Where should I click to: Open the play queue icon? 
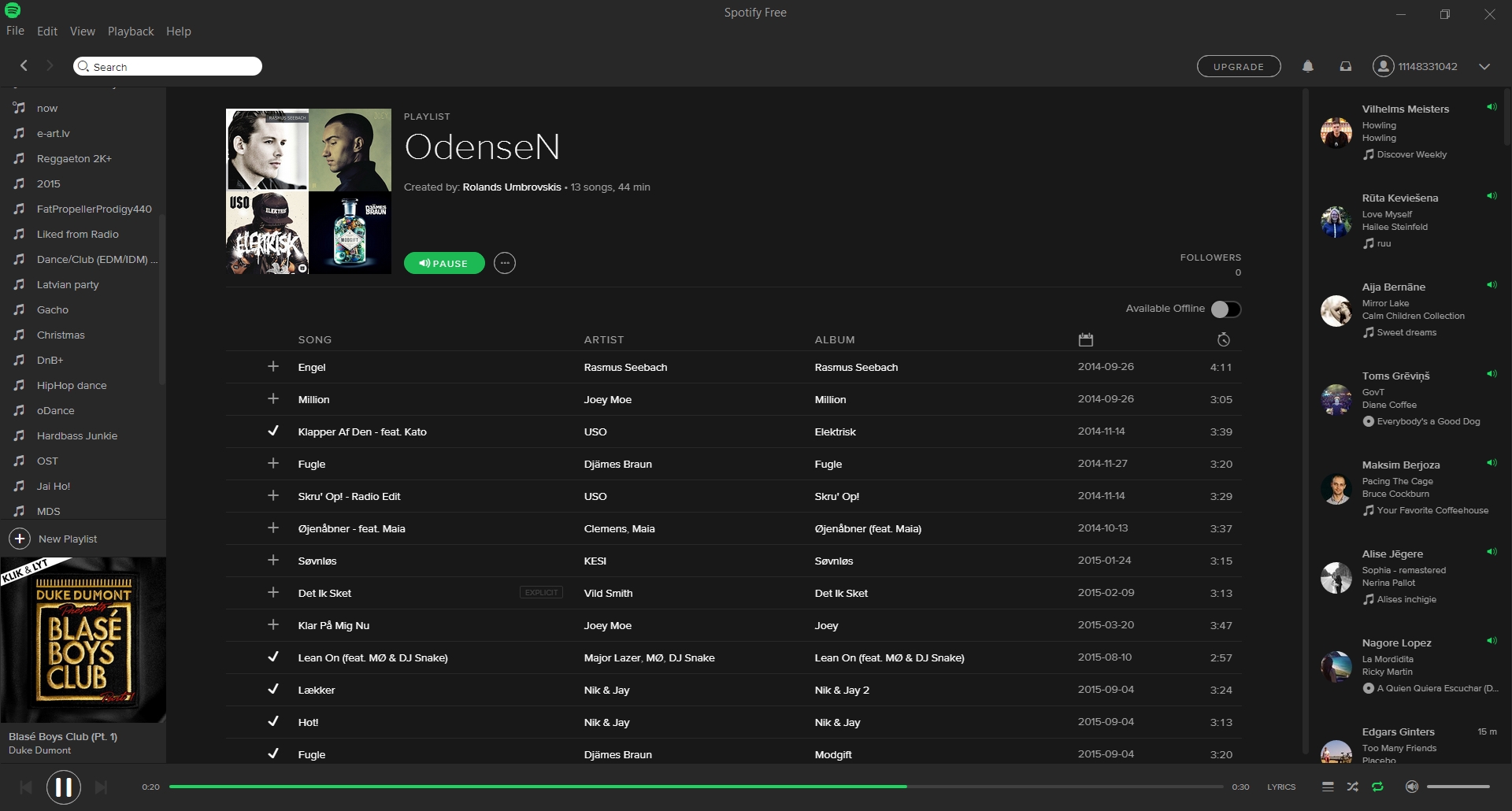click(1328, 787)
